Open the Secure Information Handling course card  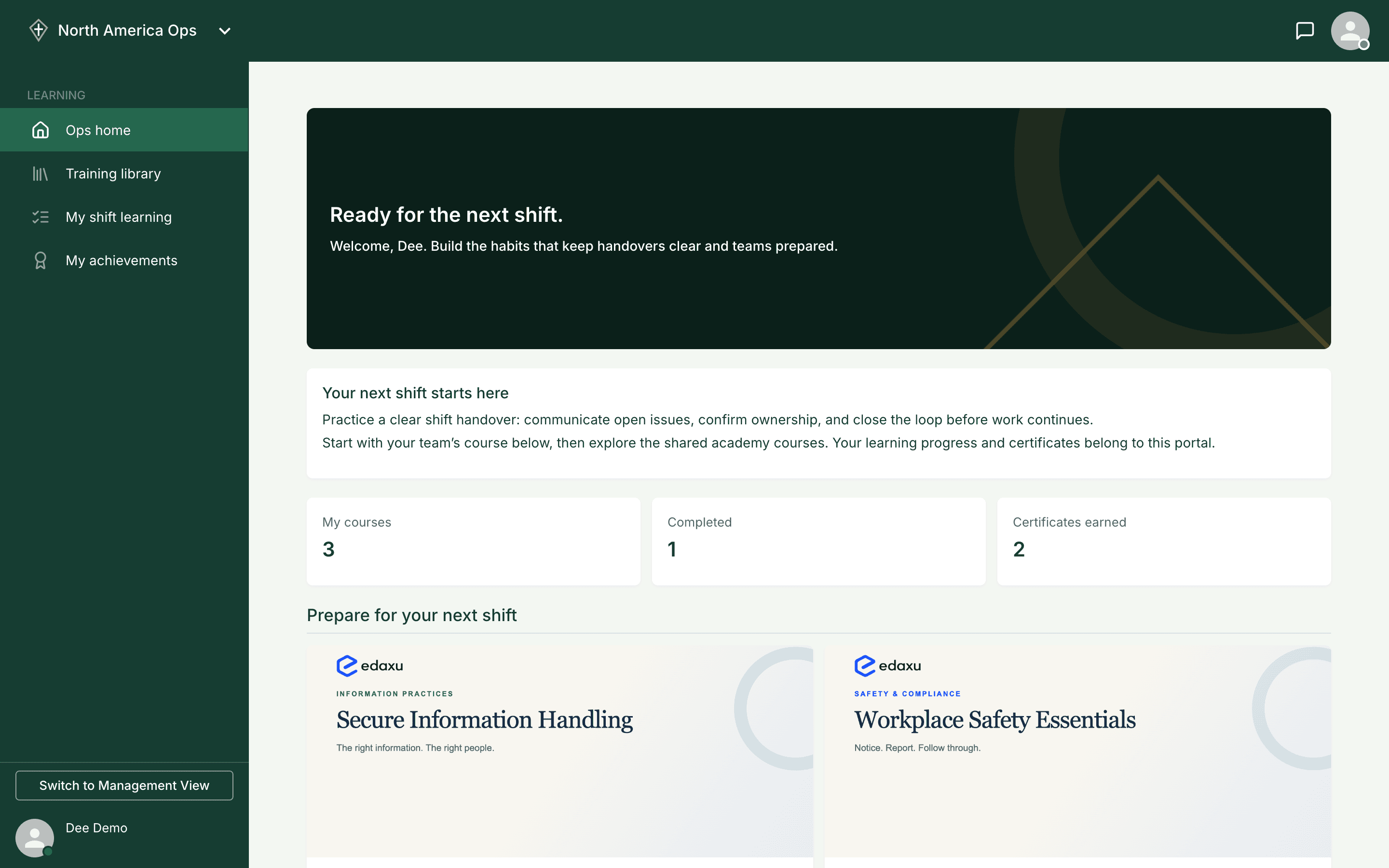(x=559, y=757)
